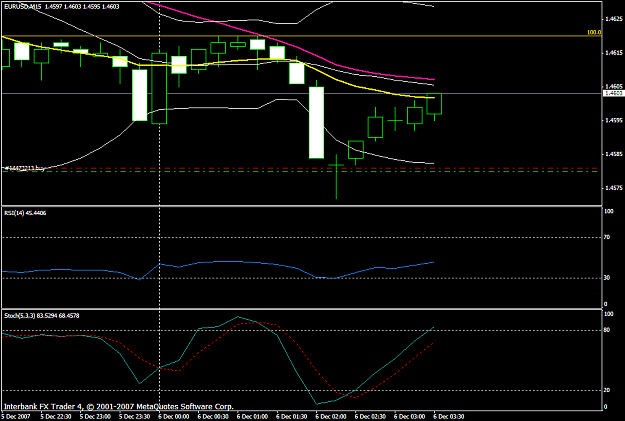Click the 5 Dec 23:30 time label

tap(134, 417)
